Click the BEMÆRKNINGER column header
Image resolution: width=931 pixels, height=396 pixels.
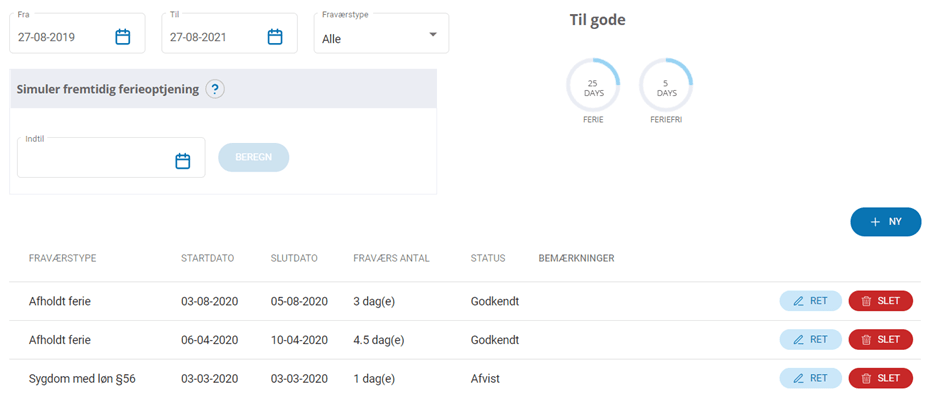point(577,258)
